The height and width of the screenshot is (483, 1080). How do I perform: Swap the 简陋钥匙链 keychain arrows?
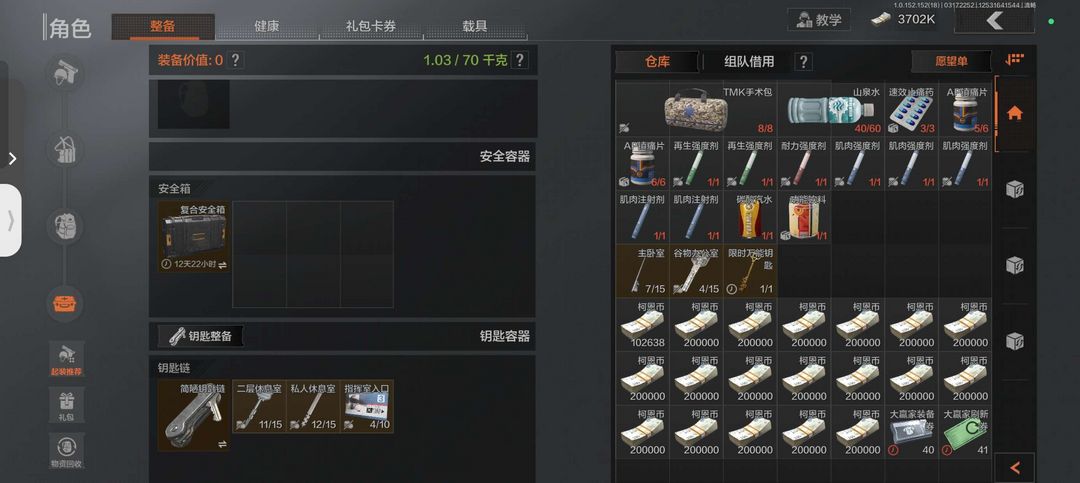tap(222, 444)
